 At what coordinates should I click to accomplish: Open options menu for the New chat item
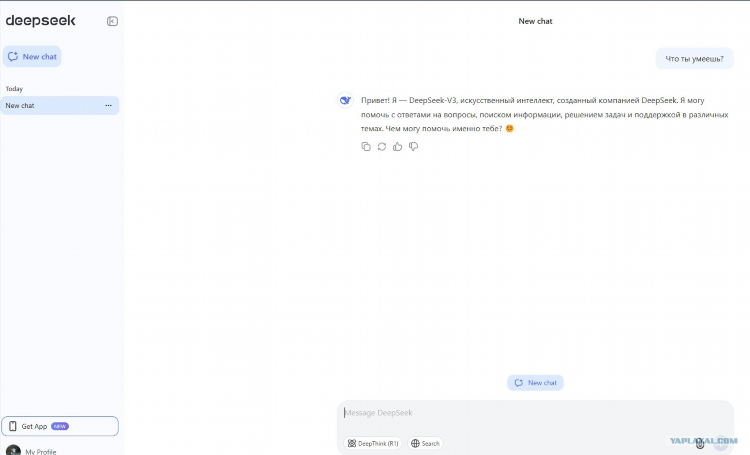(109, 105)
